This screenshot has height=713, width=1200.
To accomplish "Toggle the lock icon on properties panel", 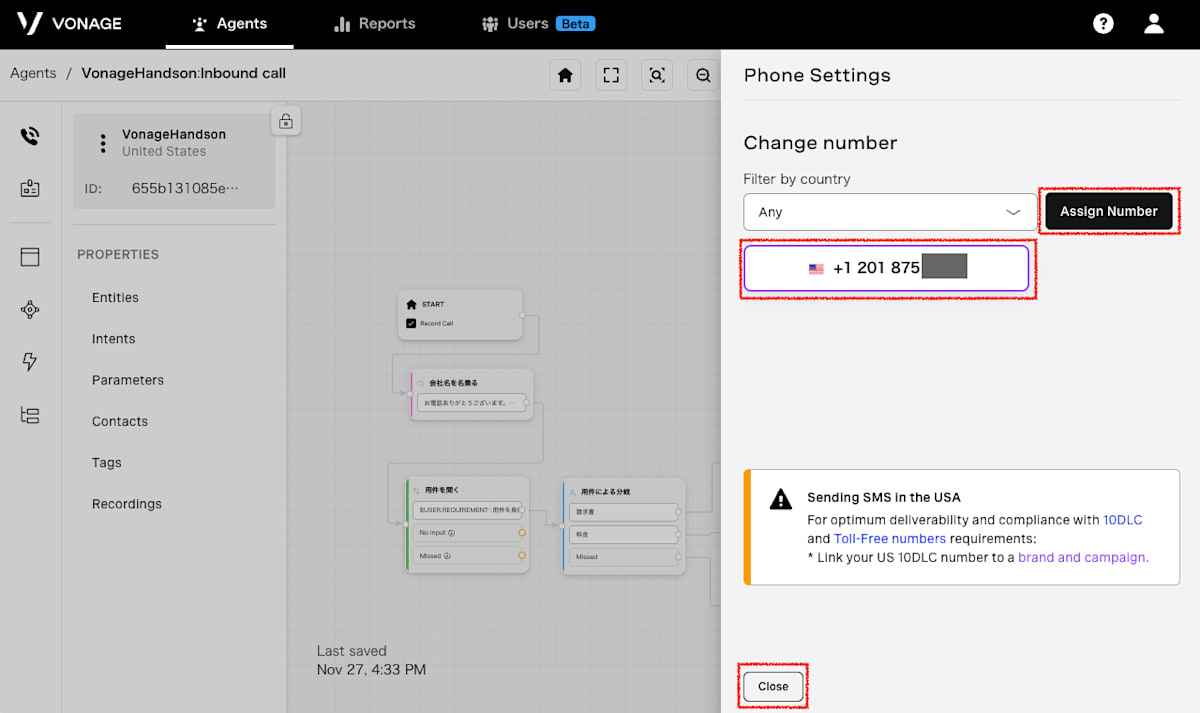I will [286, 121].
